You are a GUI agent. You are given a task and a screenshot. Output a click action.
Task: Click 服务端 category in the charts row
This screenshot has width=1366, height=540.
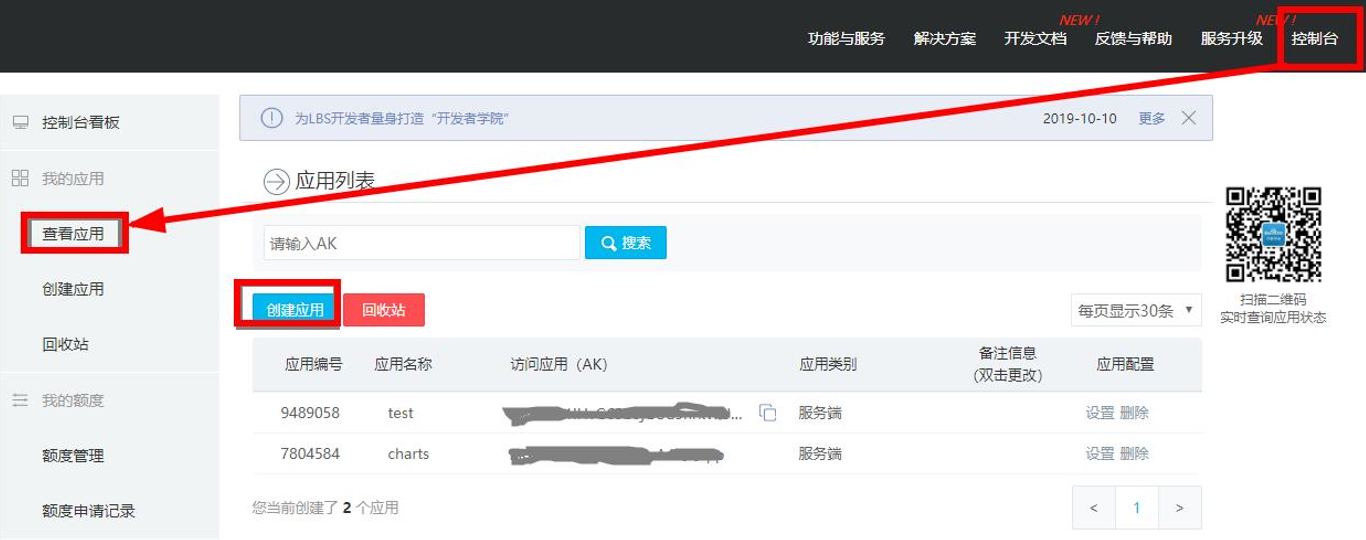820,453
